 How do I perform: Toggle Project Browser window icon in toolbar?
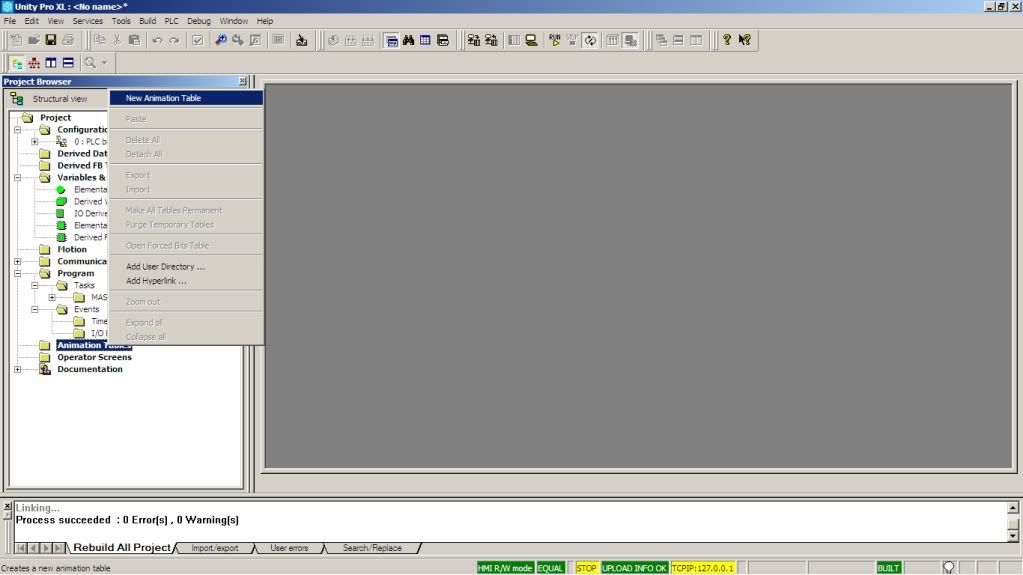coord(391,40)
